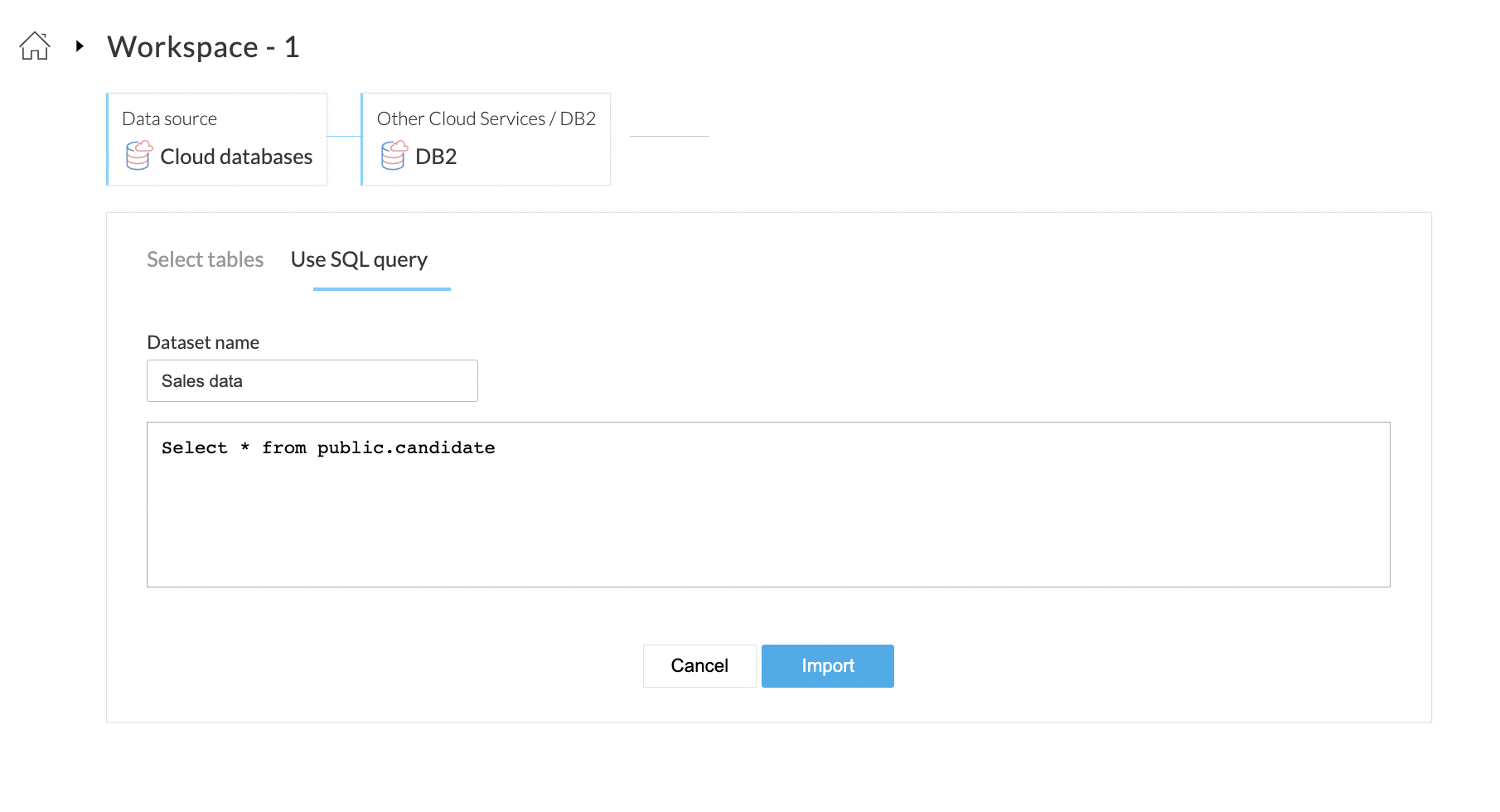
Task: Switch to the Select tables tab
Action: point(205,259)
